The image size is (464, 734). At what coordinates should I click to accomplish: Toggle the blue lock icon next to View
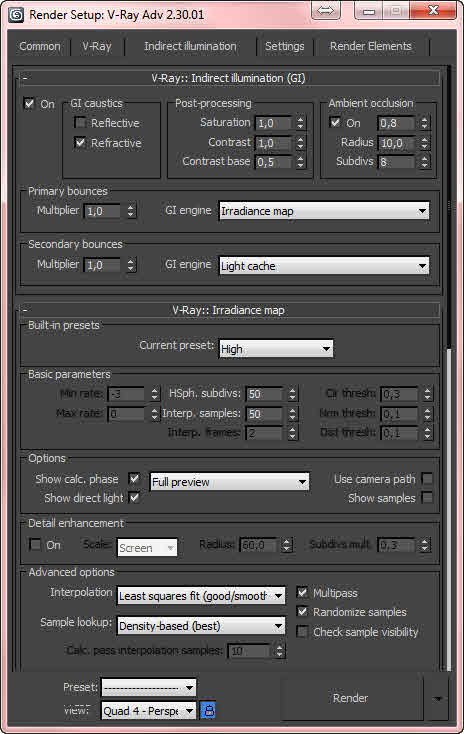[x=208, y=710]
